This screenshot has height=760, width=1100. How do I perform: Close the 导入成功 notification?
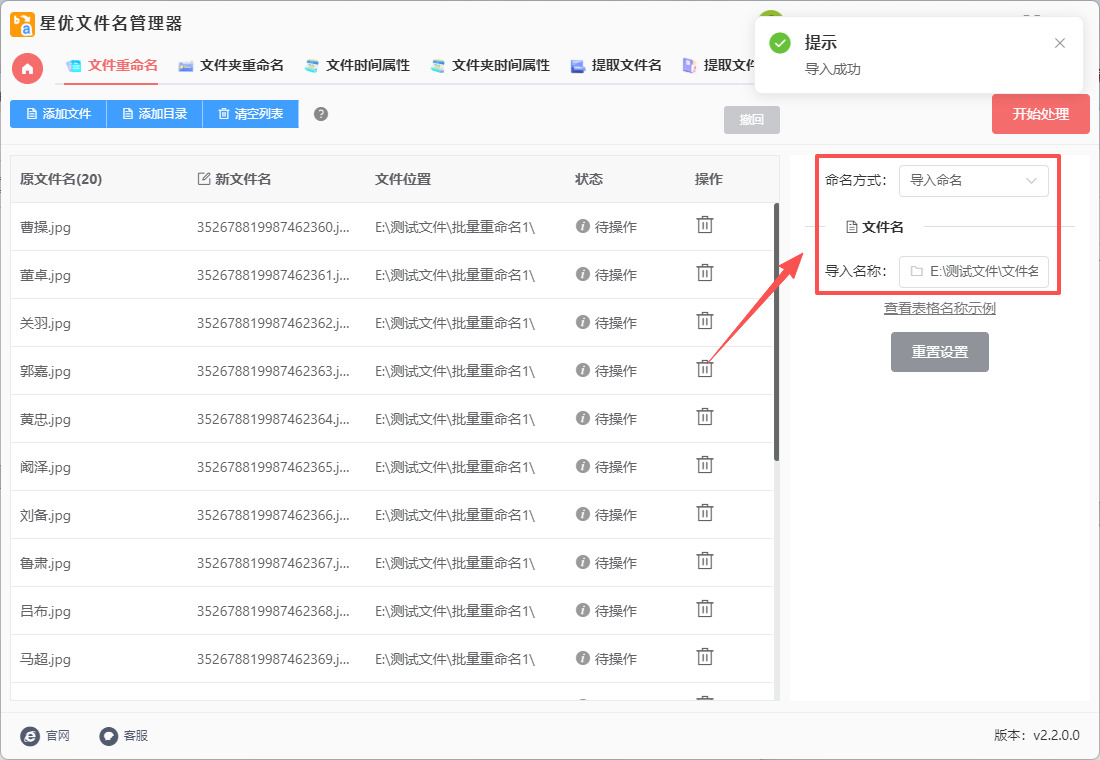tap(1060, 43)
